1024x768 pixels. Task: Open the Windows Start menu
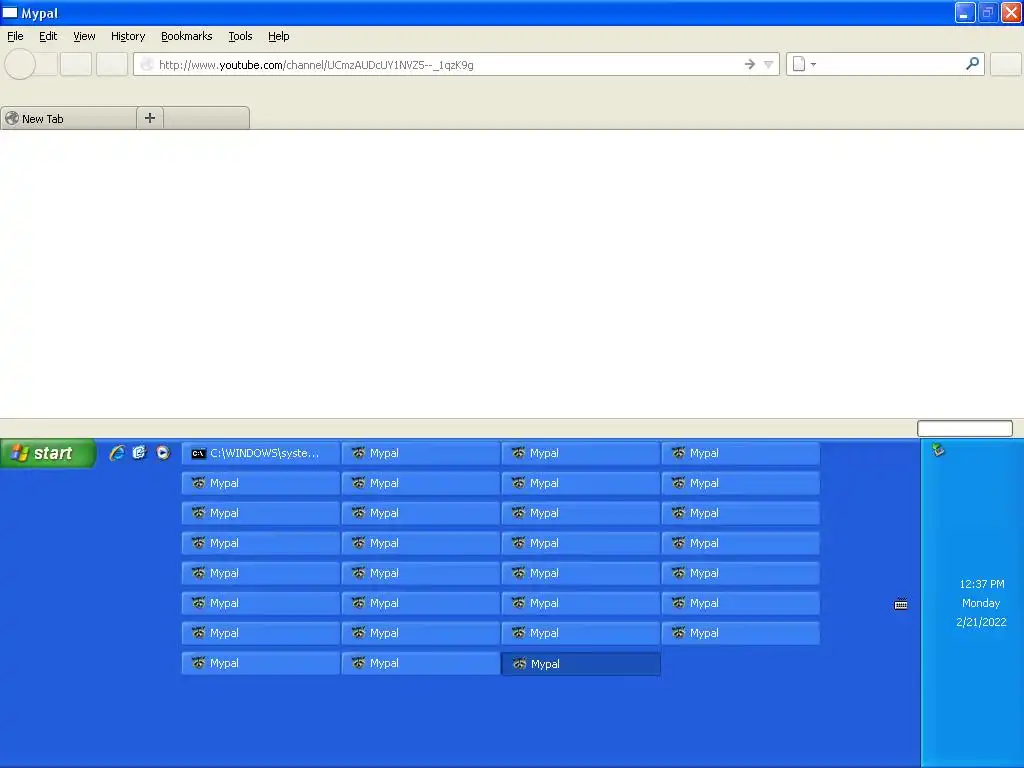click(x=48, y=453)
